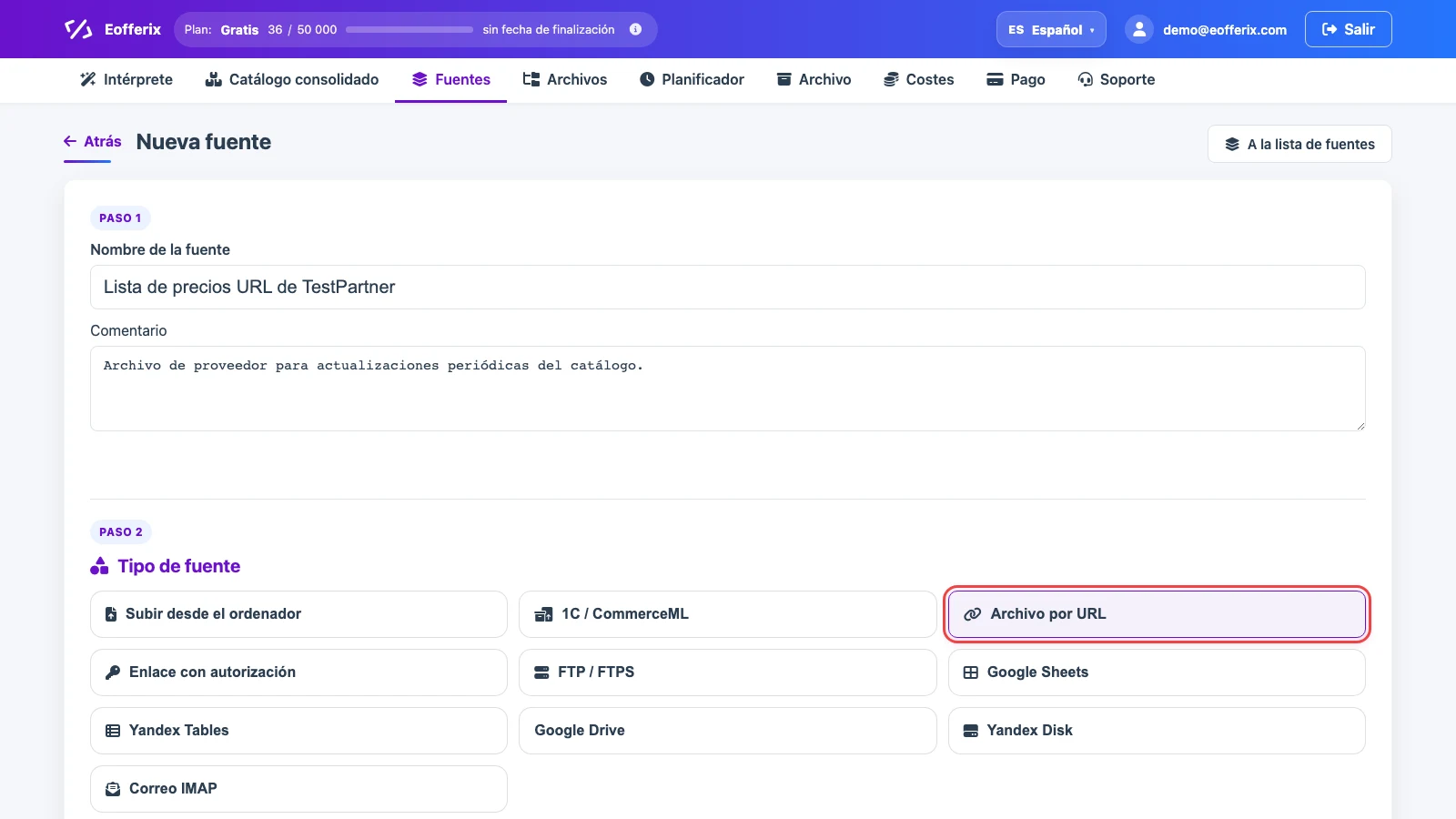
Task: Click the plan usage progress bar
Action: pyautogui.click(x=409, y=30)
